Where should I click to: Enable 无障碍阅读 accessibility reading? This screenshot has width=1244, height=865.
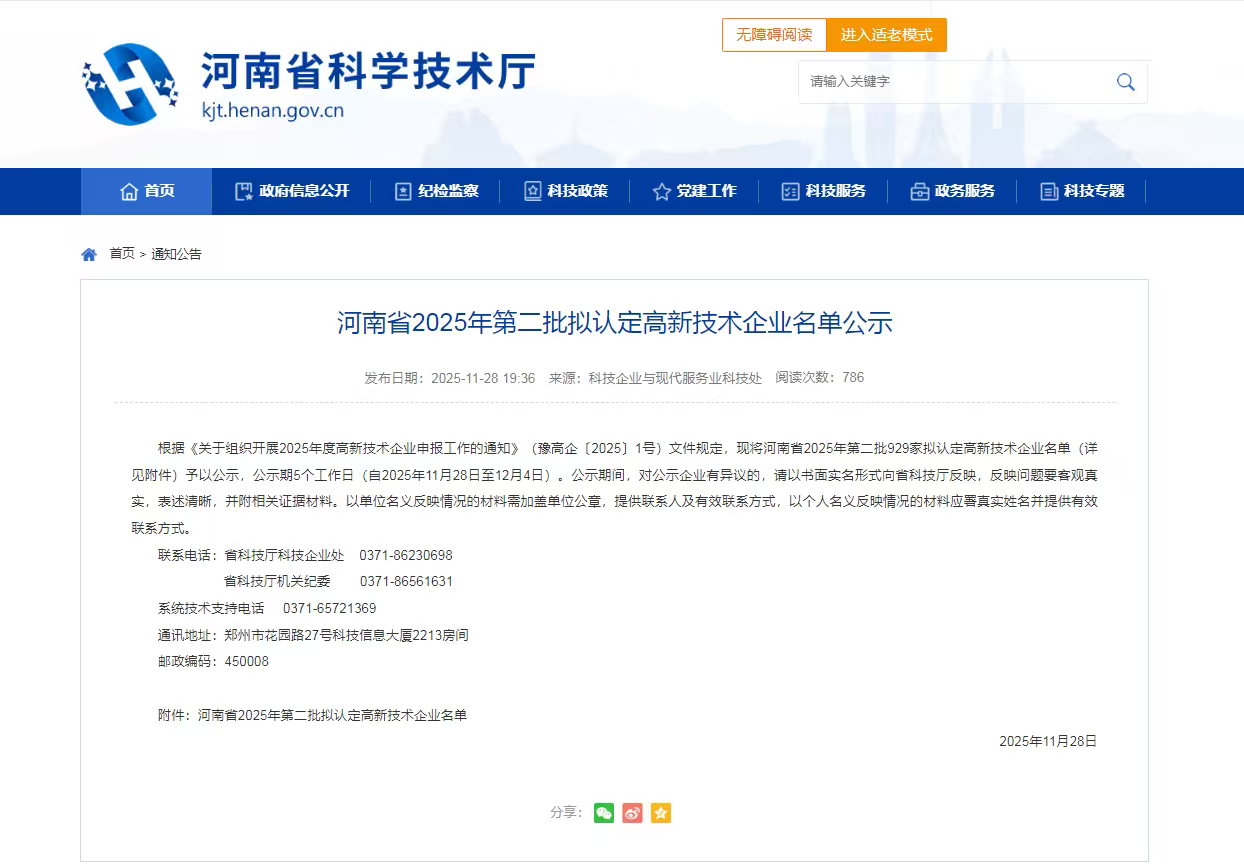point(774,35)
